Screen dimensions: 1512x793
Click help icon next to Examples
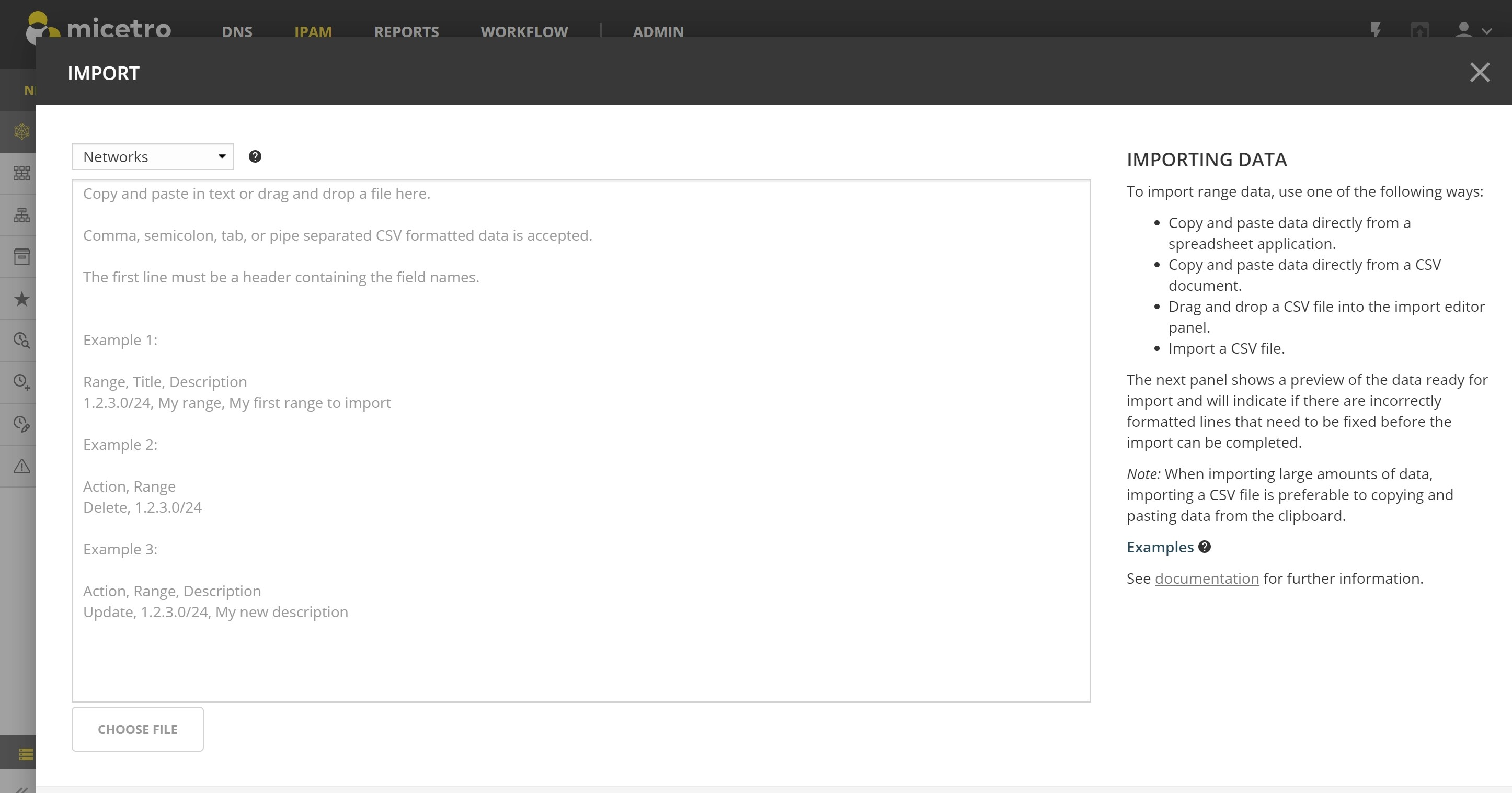[x=1205, y=547]
